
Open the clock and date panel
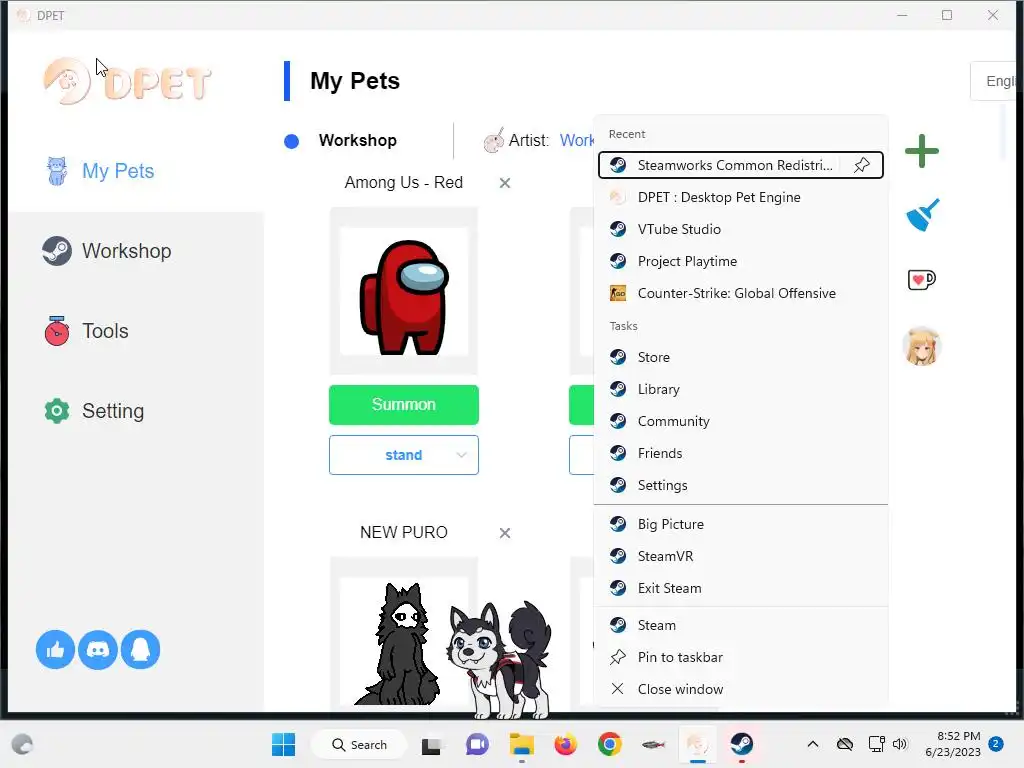pos(953,744)
